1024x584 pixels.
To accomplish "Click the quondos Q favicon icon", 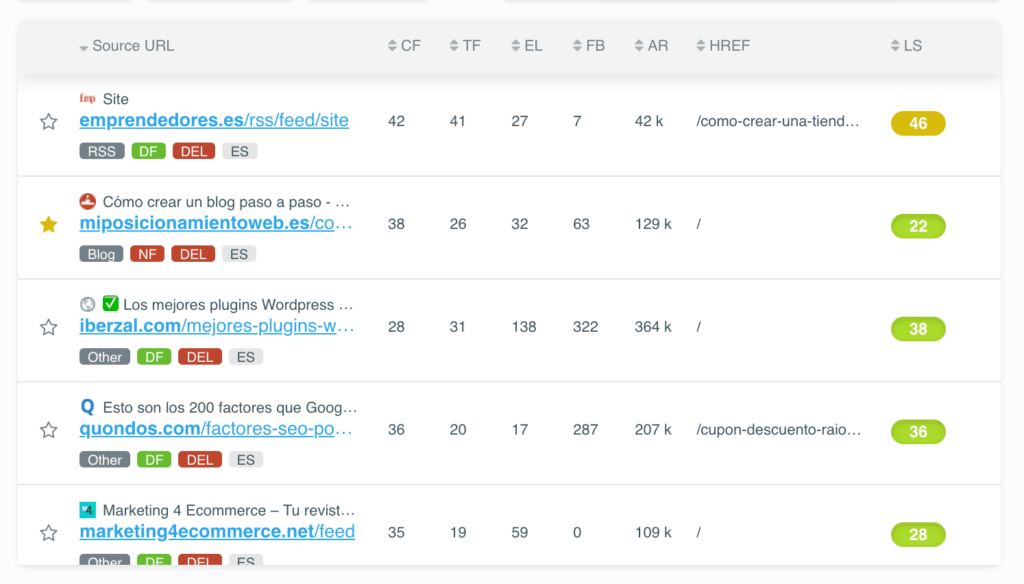I will tap(87, 407).
